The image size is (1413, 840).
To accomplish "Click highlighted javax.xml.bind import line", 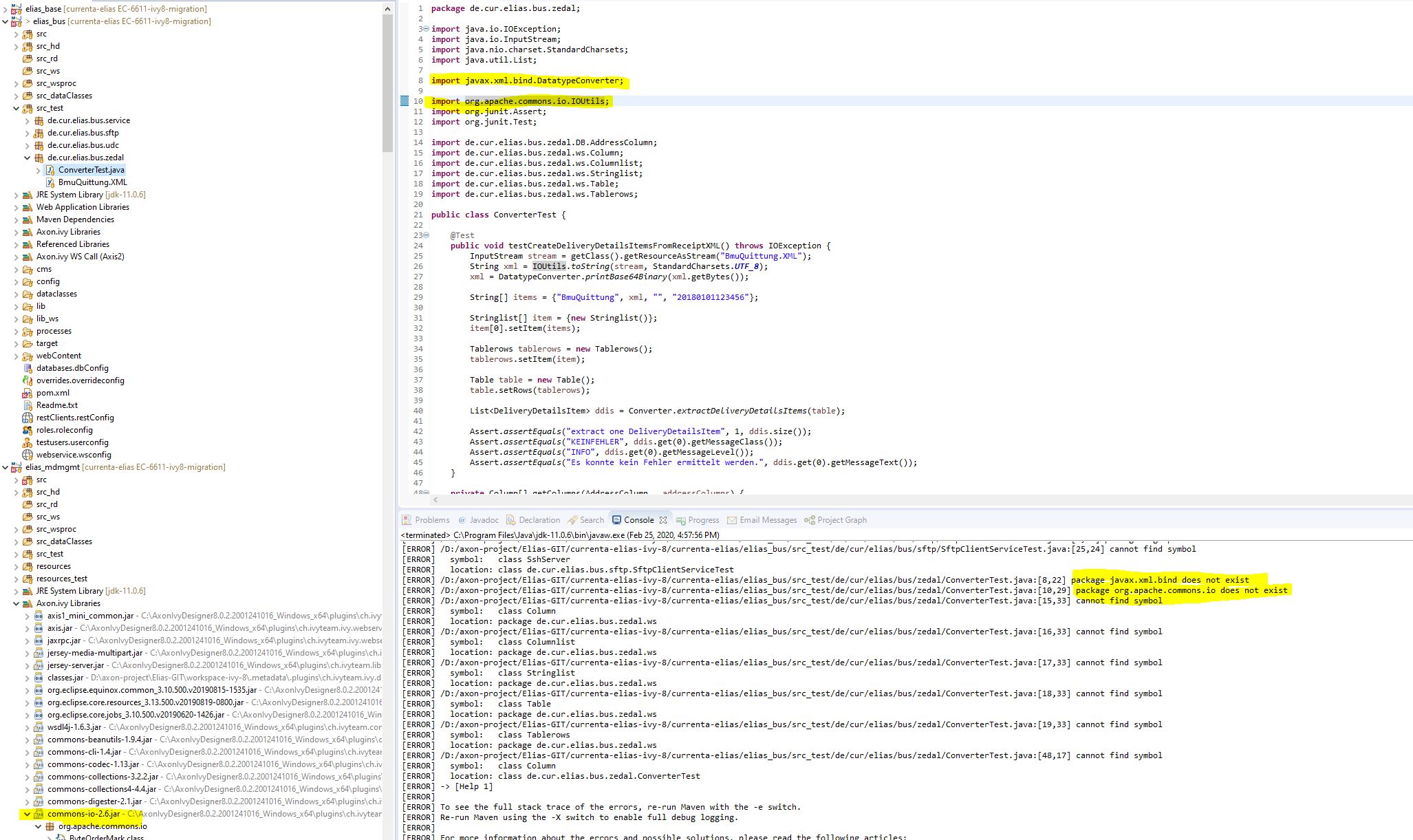I will point(527,80).
